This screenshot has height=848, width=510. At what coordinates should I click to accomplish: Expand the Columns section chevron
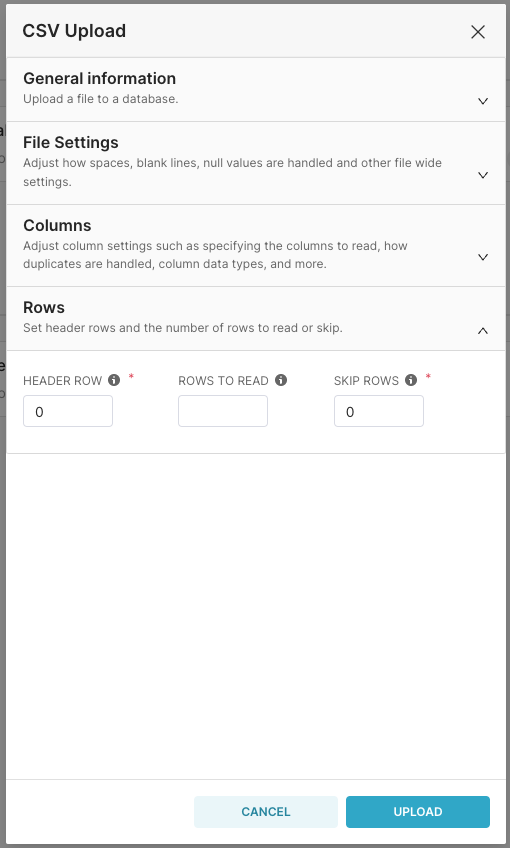tap(483, 257)
